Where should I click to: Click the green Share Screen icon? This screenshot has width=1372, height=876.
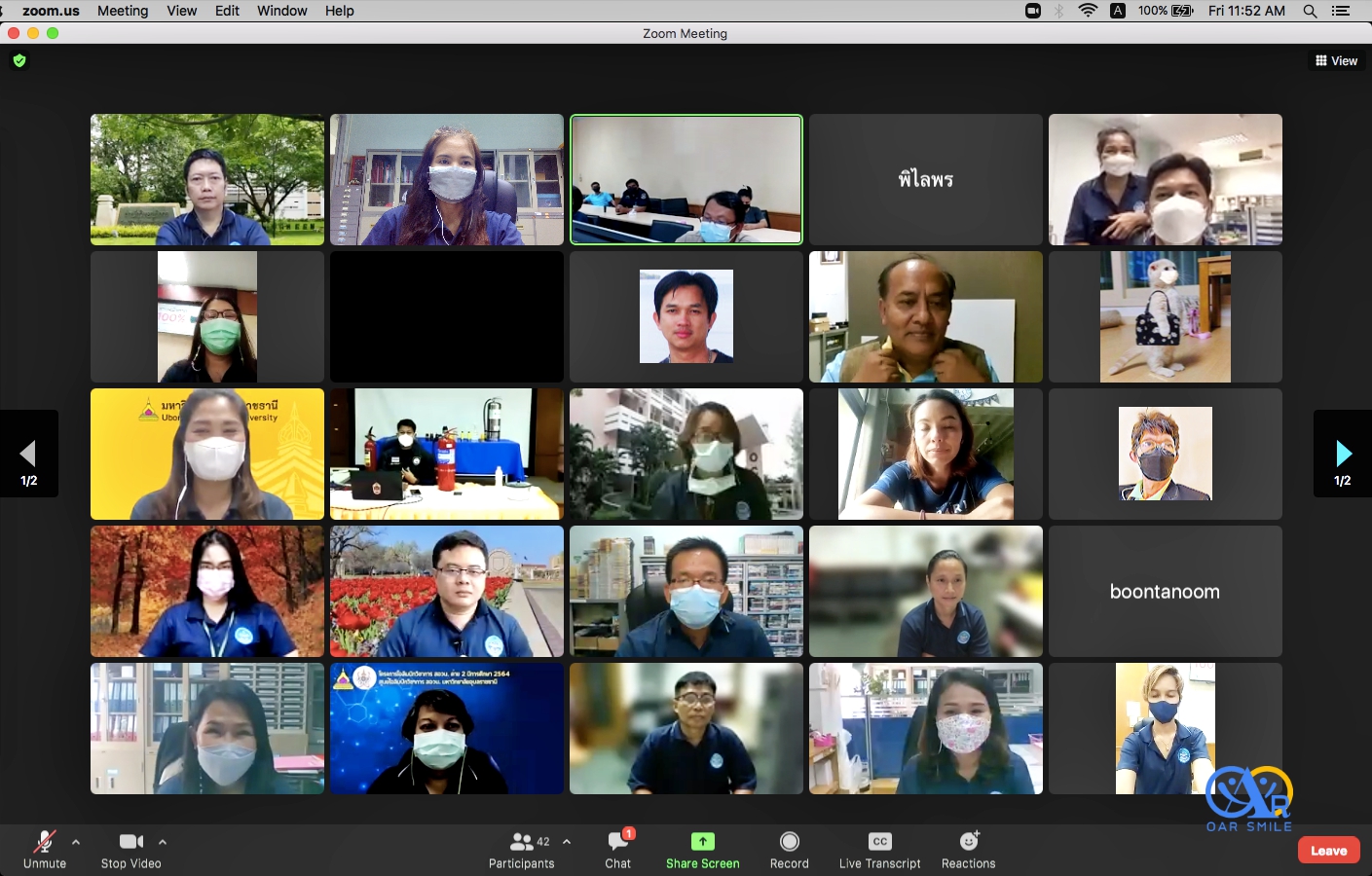tap(702, 841)
